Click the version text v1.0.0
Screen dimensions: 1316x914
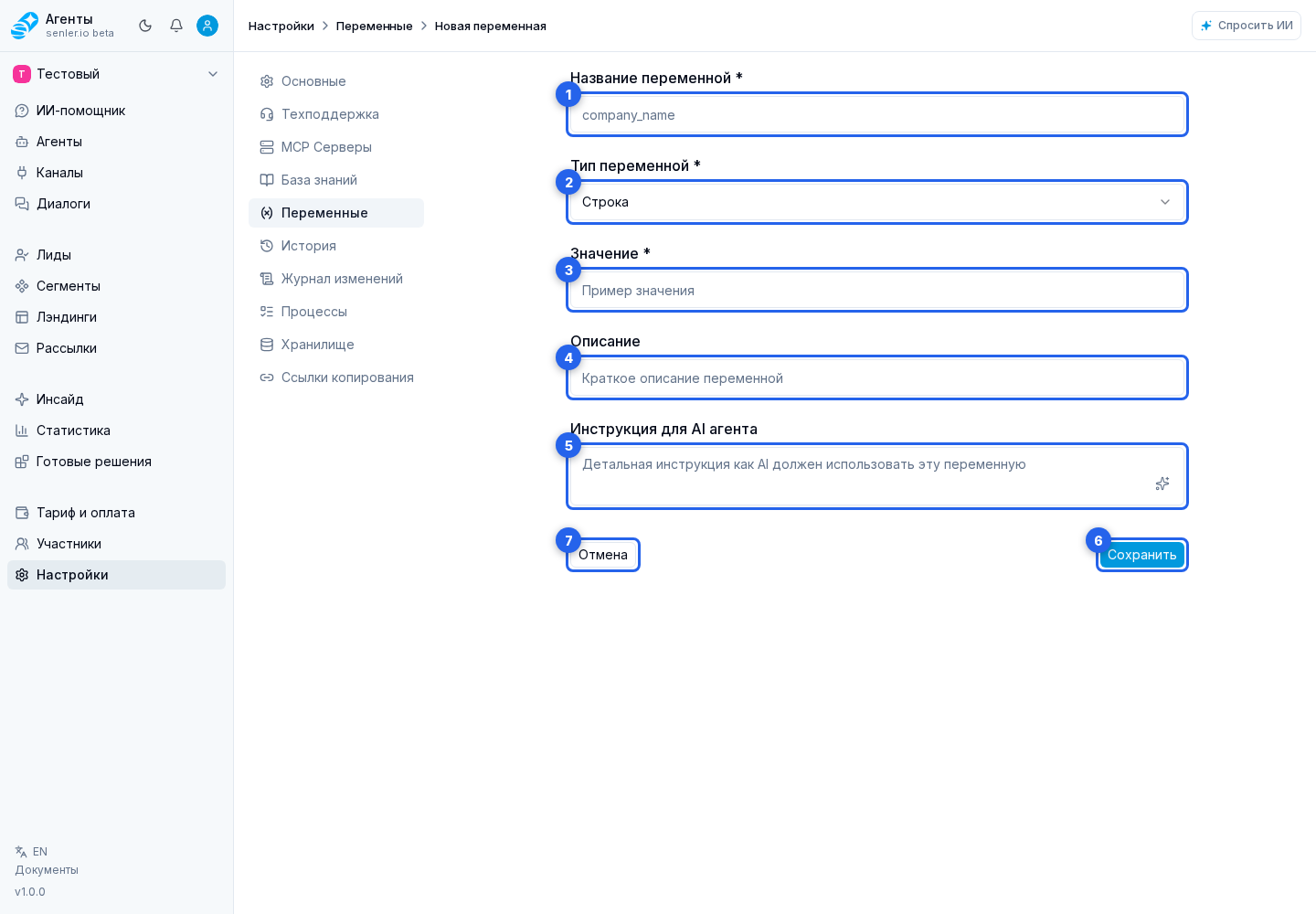[x=30, y=892]
